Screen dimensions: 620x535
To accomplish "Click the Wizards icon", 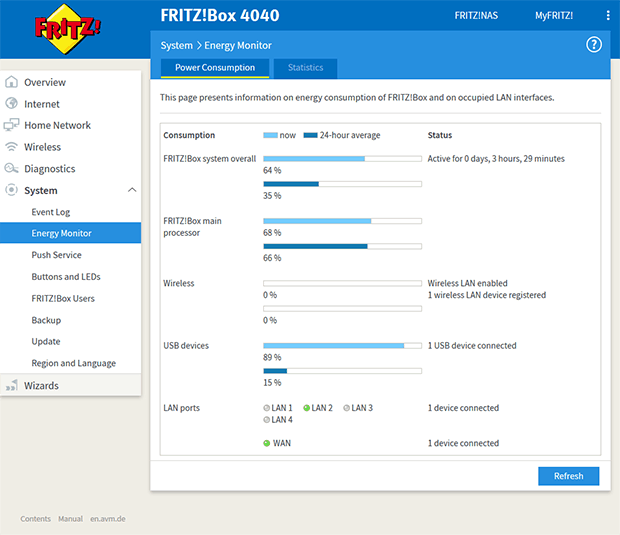I will pyautogui.click(x=11, y=386).
